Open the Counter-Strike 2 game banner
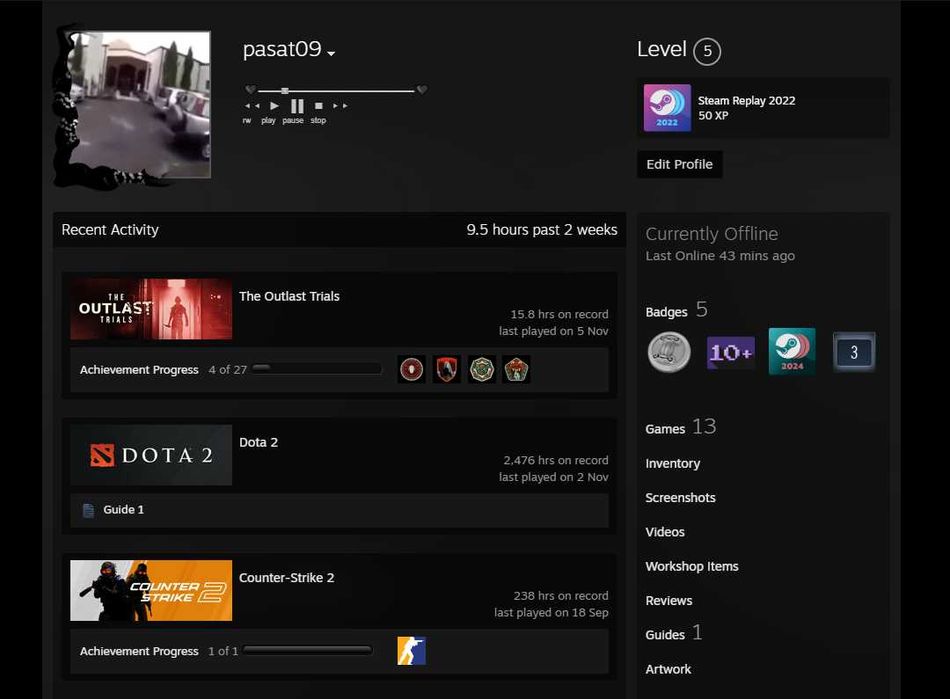This screenshot has height=699, width=950. (151, 591)
